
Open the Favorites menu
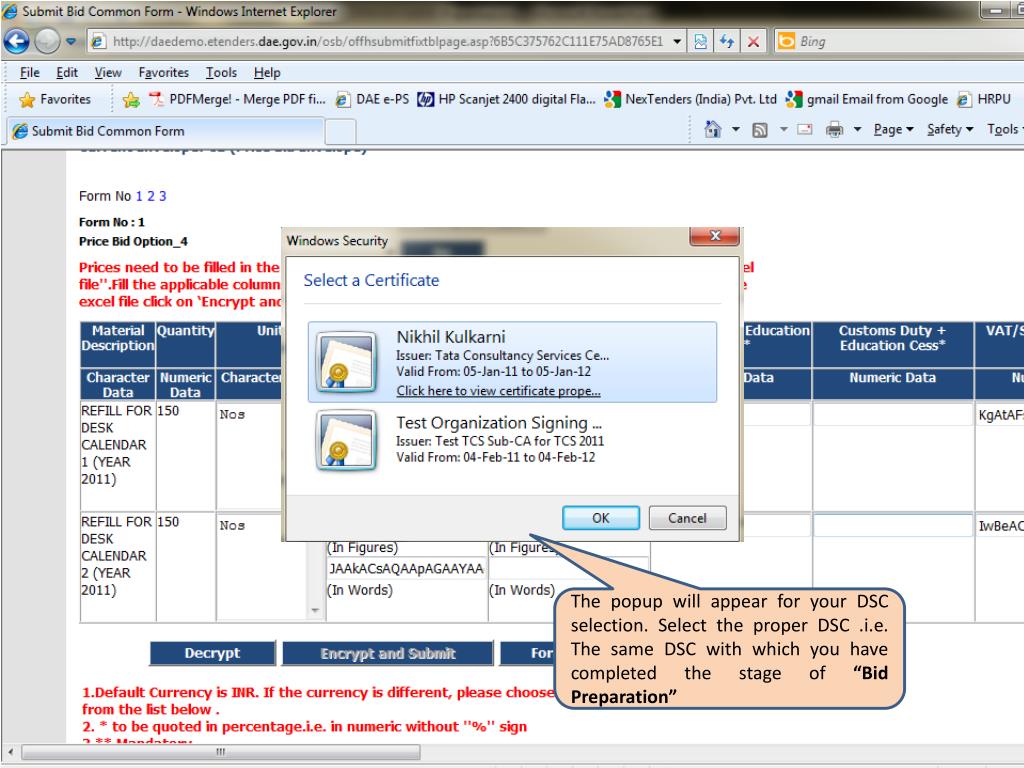click(163, 72)
